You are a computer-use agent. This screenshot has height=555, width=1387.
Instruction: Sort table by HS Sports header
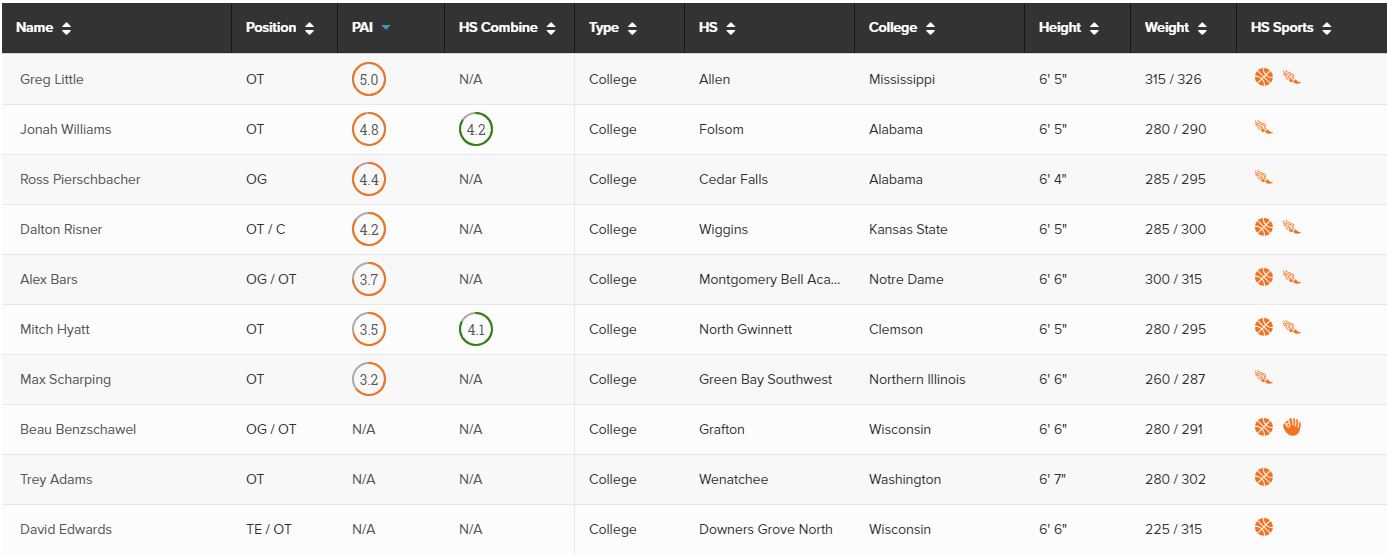point(1291,28)
